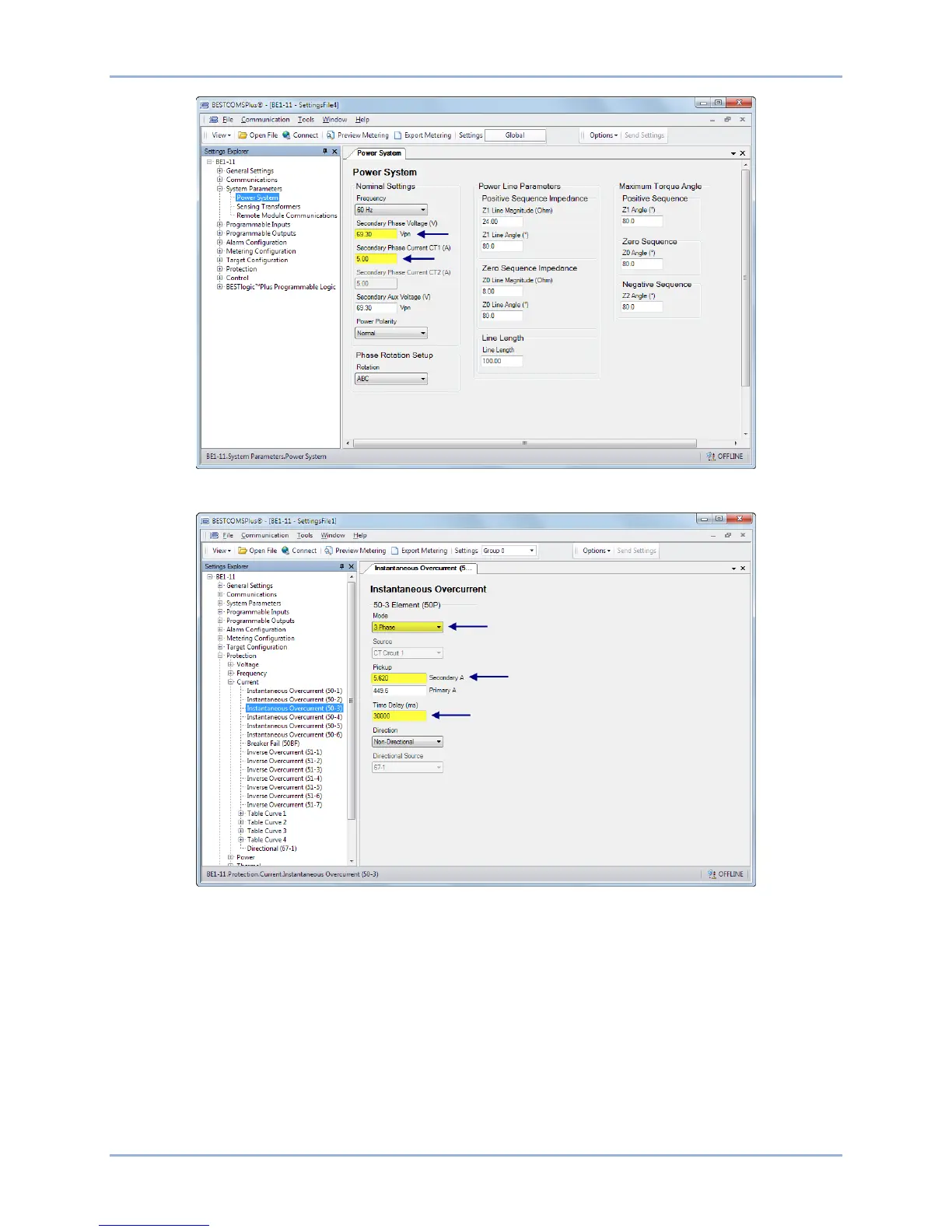Screen dimensions: 952x1232
Task: Expand Protection node in top window tree
Action: click(220, 269)
